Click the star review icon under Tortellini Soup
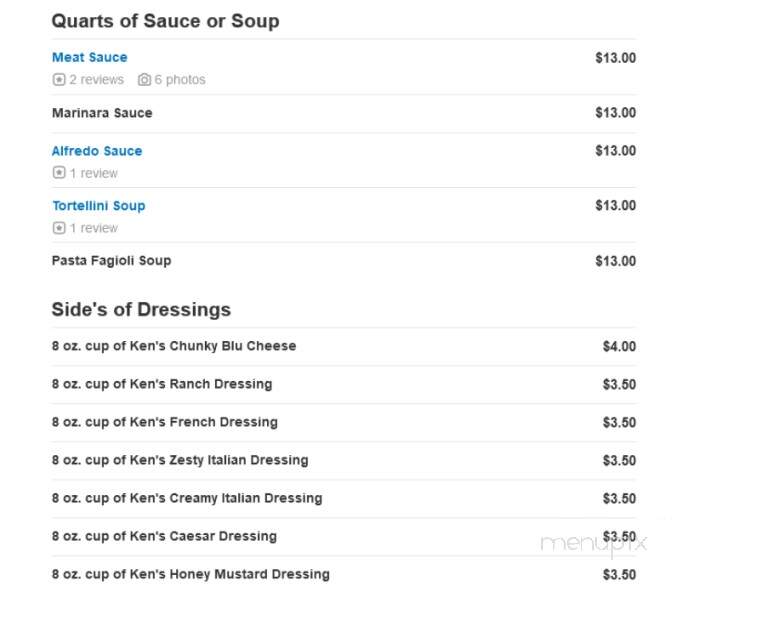Viewport: 773px width, 626px height. [x=59, y=227]
